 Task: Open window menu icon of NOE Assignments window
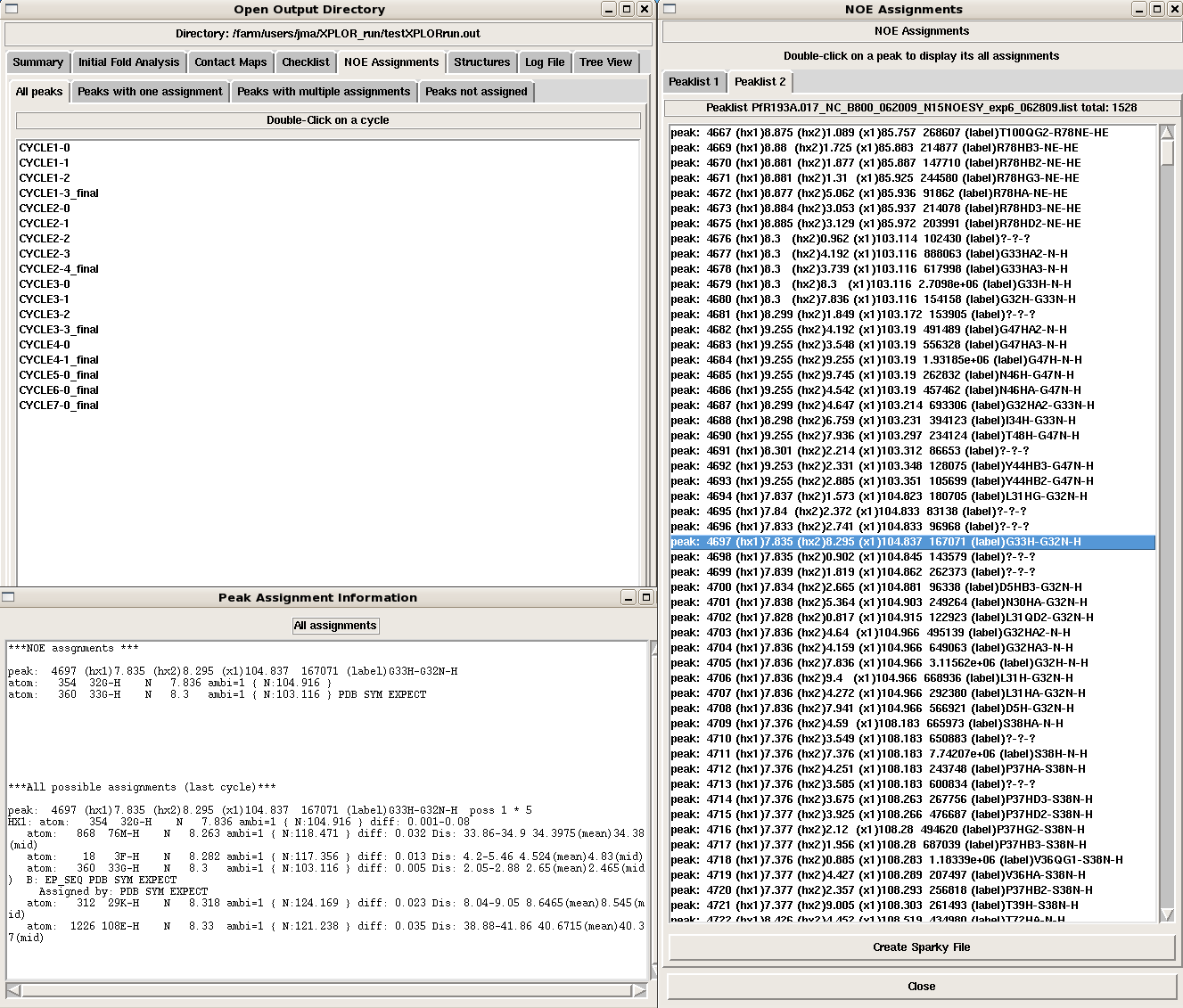point(670,9)
